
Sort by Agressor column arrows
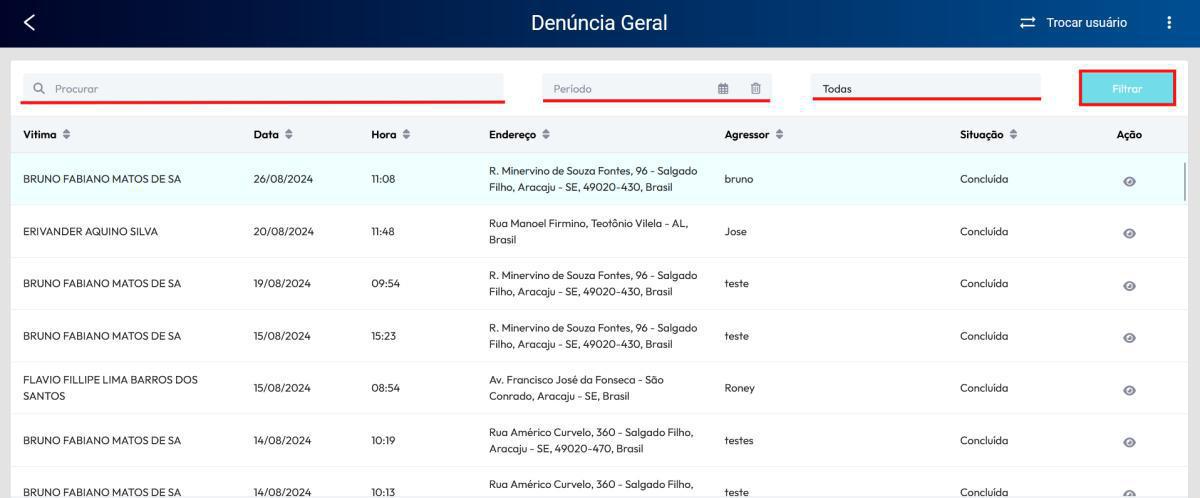(x=779, y=134)
